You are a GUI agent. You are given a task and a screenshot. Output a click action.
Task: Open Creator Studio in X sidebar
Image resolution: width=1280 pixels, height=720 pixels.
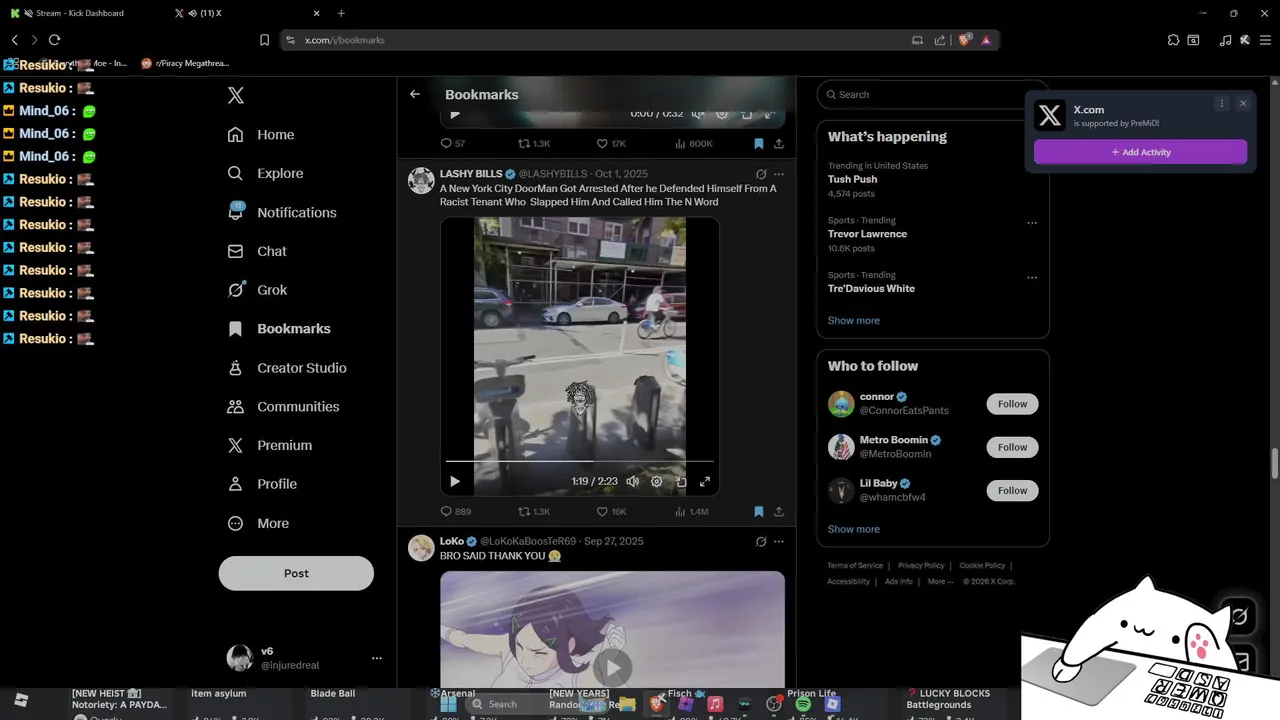287,368
